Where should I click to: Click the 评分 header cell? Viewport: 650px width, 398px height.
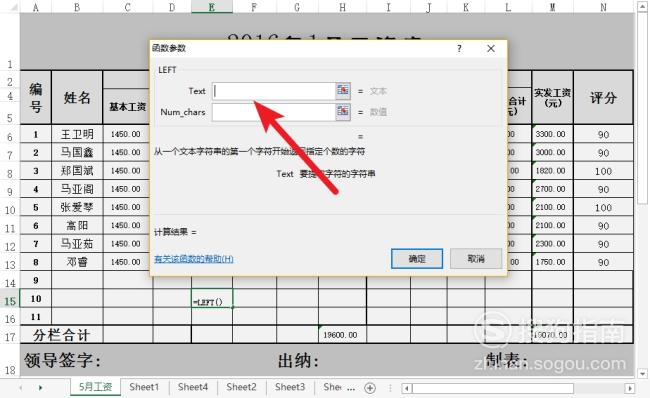click(x=604, y=97)
